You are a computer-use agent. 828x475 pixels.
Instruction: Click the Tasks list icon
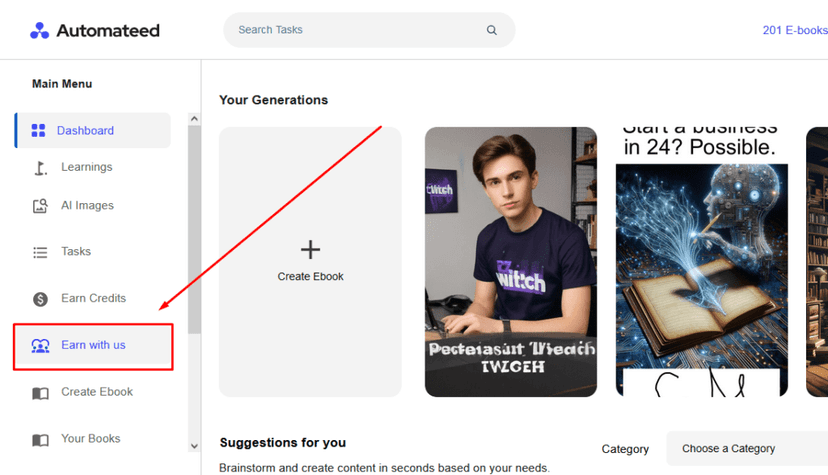pos(40,252)
